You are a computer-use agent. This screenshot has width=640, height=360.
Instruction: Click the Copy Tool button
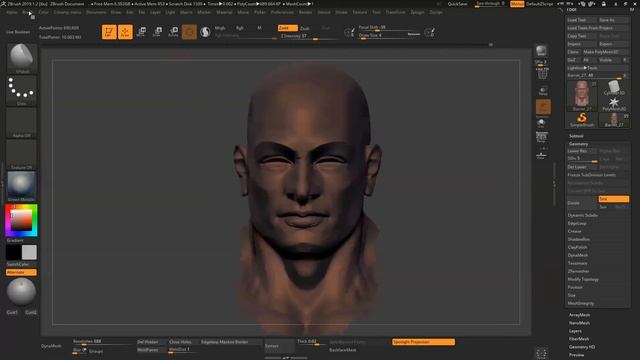(x=582, y=36)
